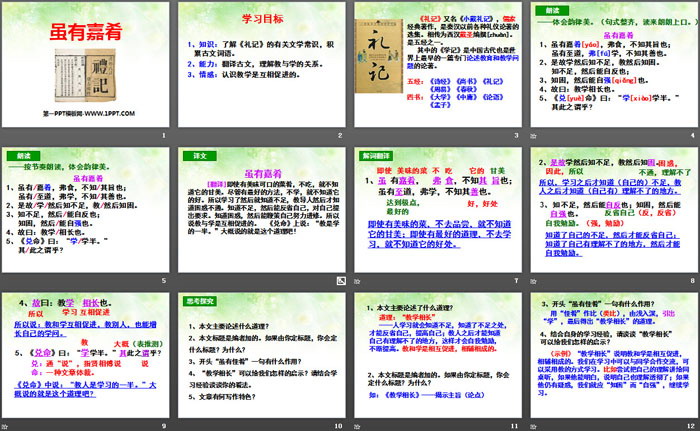Screen dimensions: 700x431
Task: Click the animation star icon under slide 8
Action: pos(533,281)
